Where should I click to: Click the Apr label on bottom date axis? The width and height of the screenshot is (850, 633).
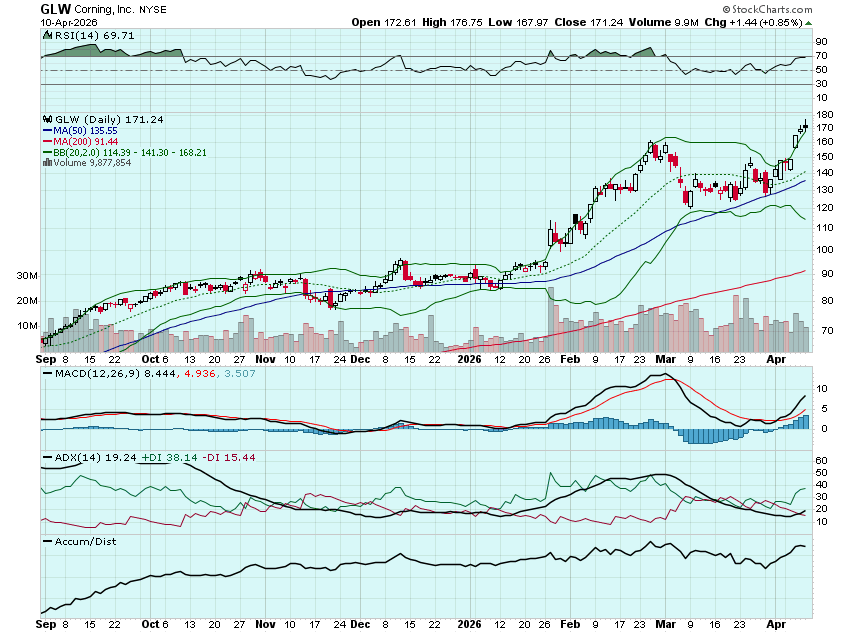coord(776,624)
